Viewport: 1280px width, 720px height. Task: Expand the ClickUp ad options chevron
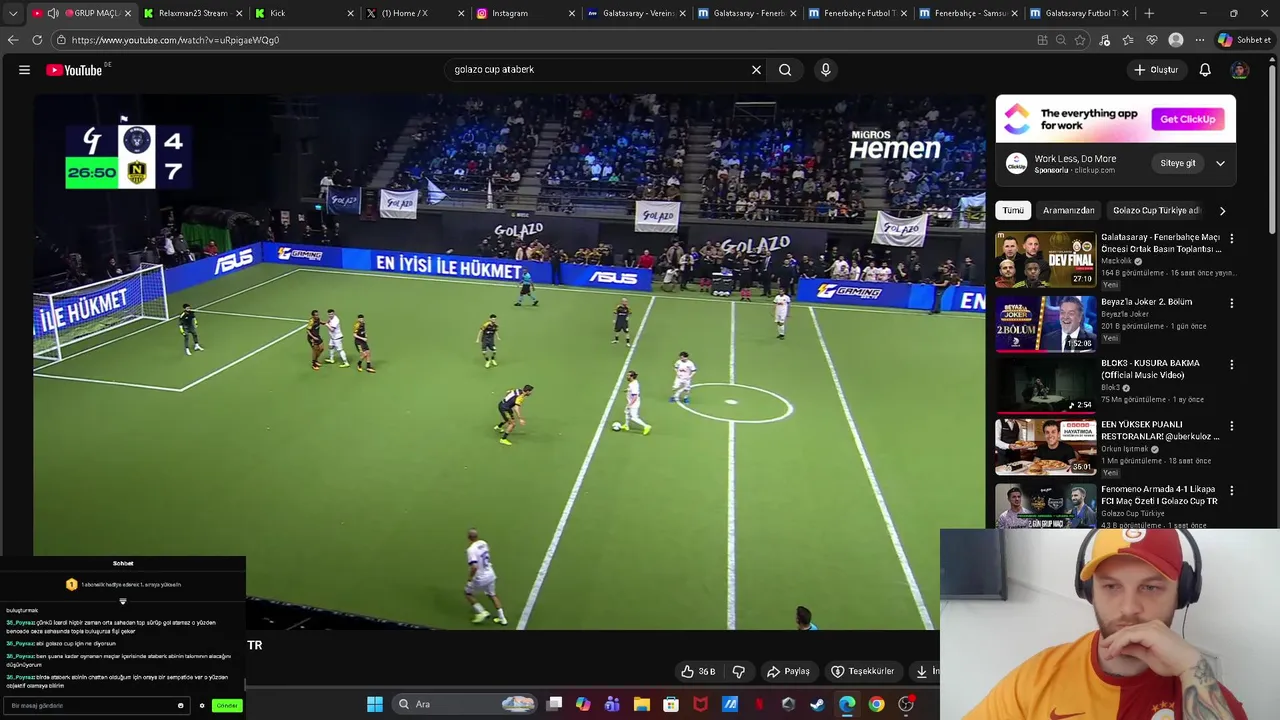pos(1220,163)
